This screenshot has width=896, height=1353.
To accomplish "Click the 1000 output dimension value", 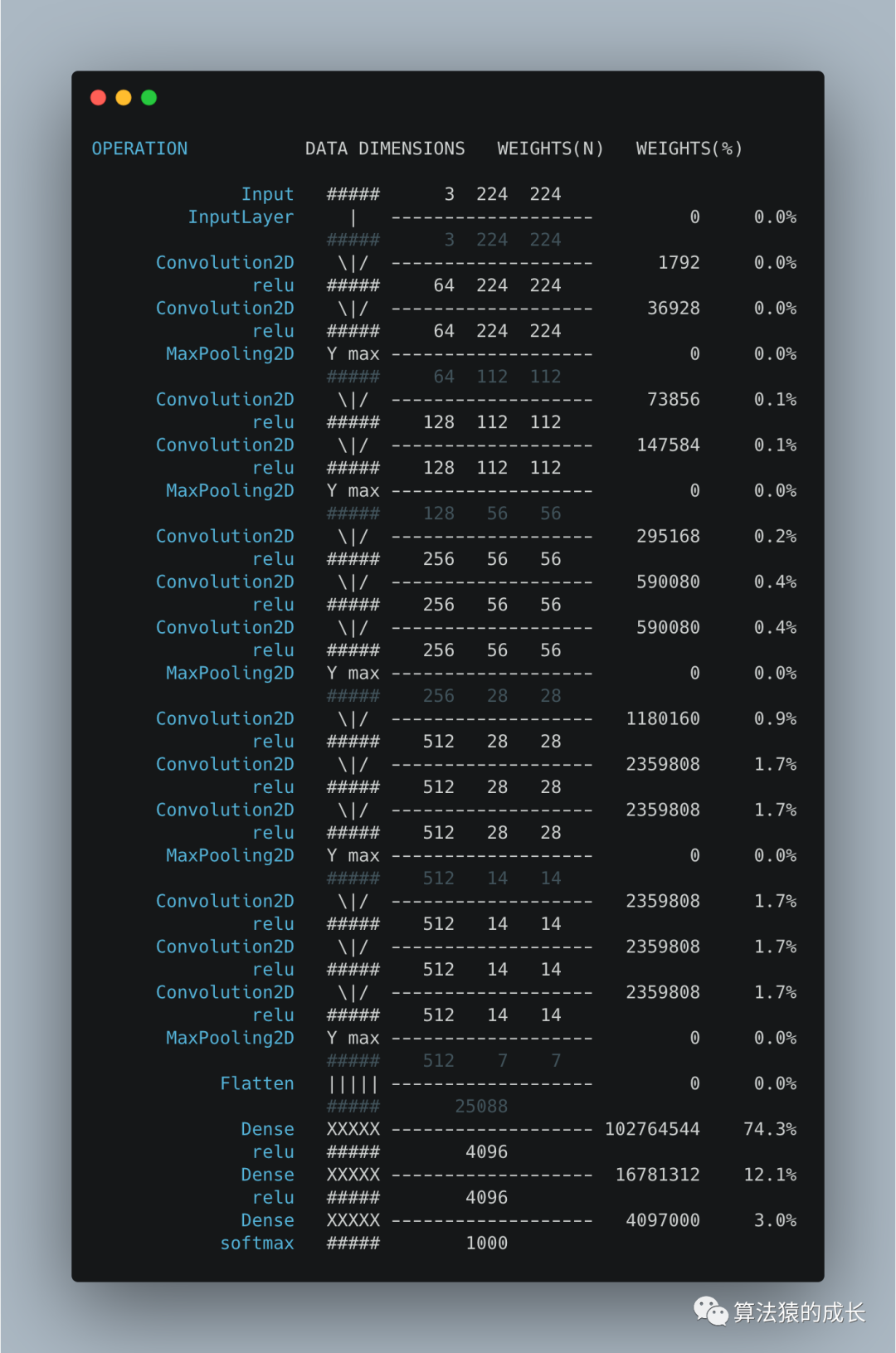I will pos(486,1243).
